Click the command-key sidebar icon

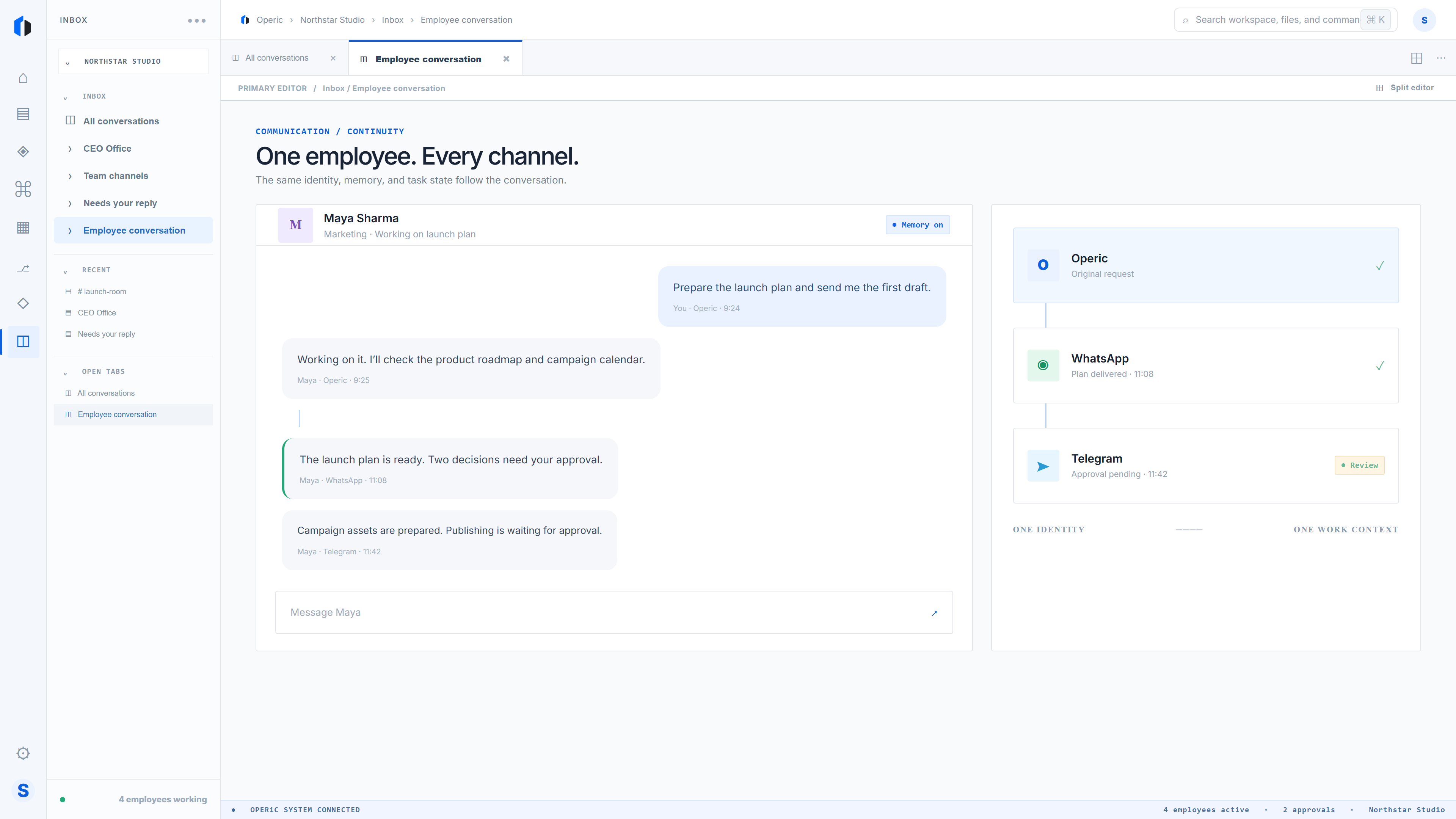coord(23,189)
